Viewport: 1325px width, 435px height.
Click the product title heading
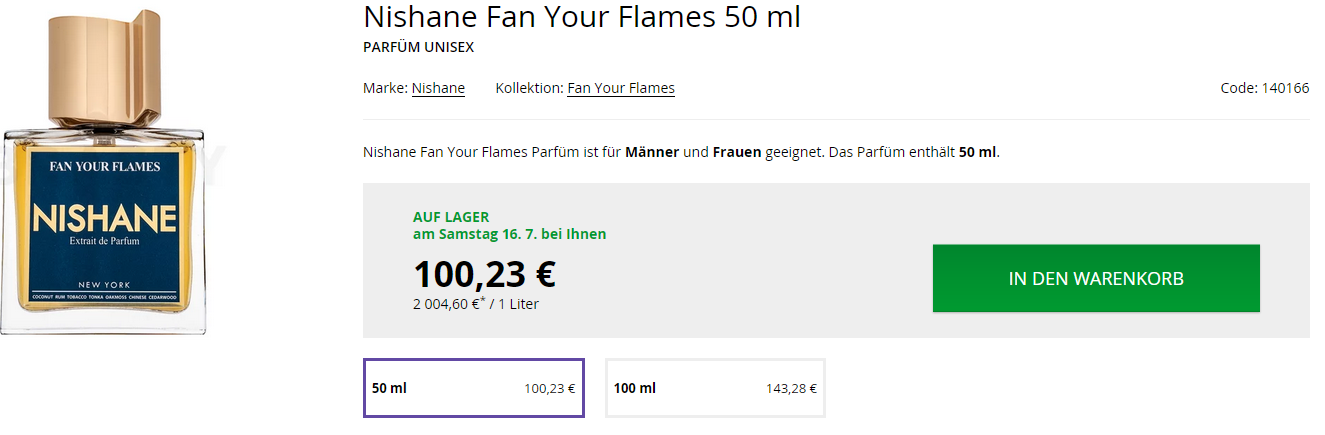coord(581,17)
